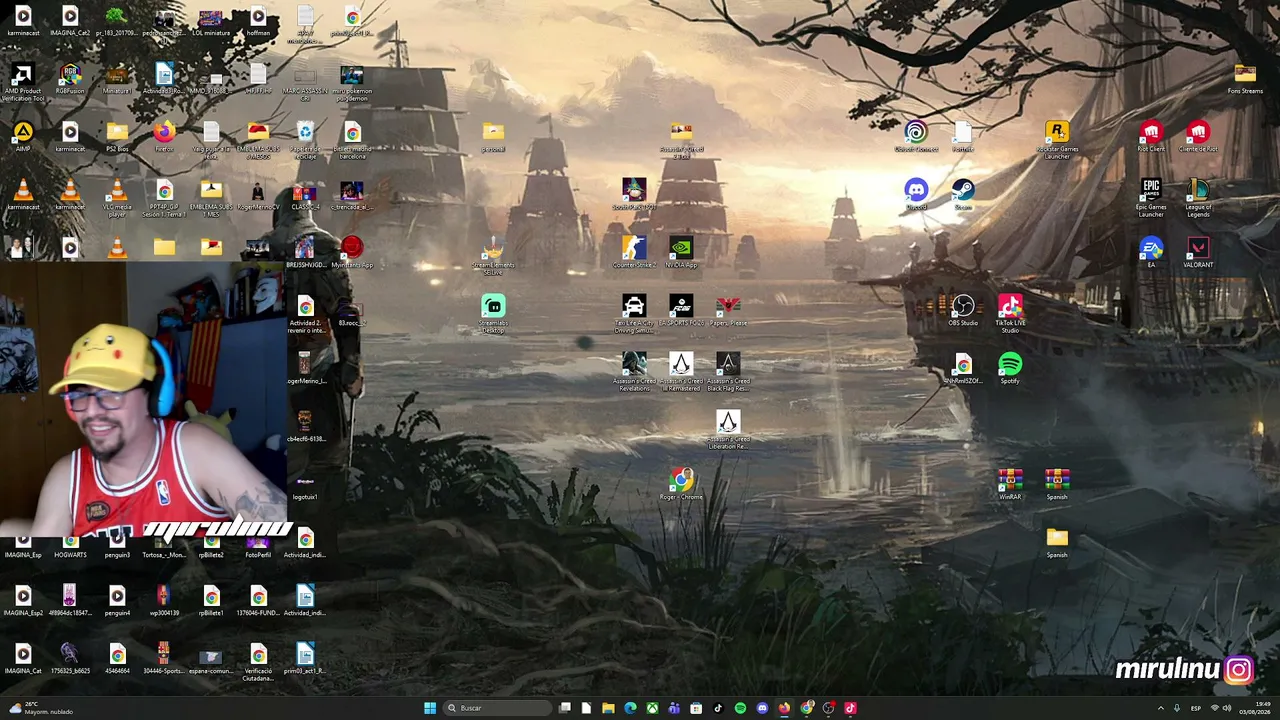The width and height of the screenshot is (1280, 720).
Task: Open the Spanish folder
Action: tap(1057, 544)
